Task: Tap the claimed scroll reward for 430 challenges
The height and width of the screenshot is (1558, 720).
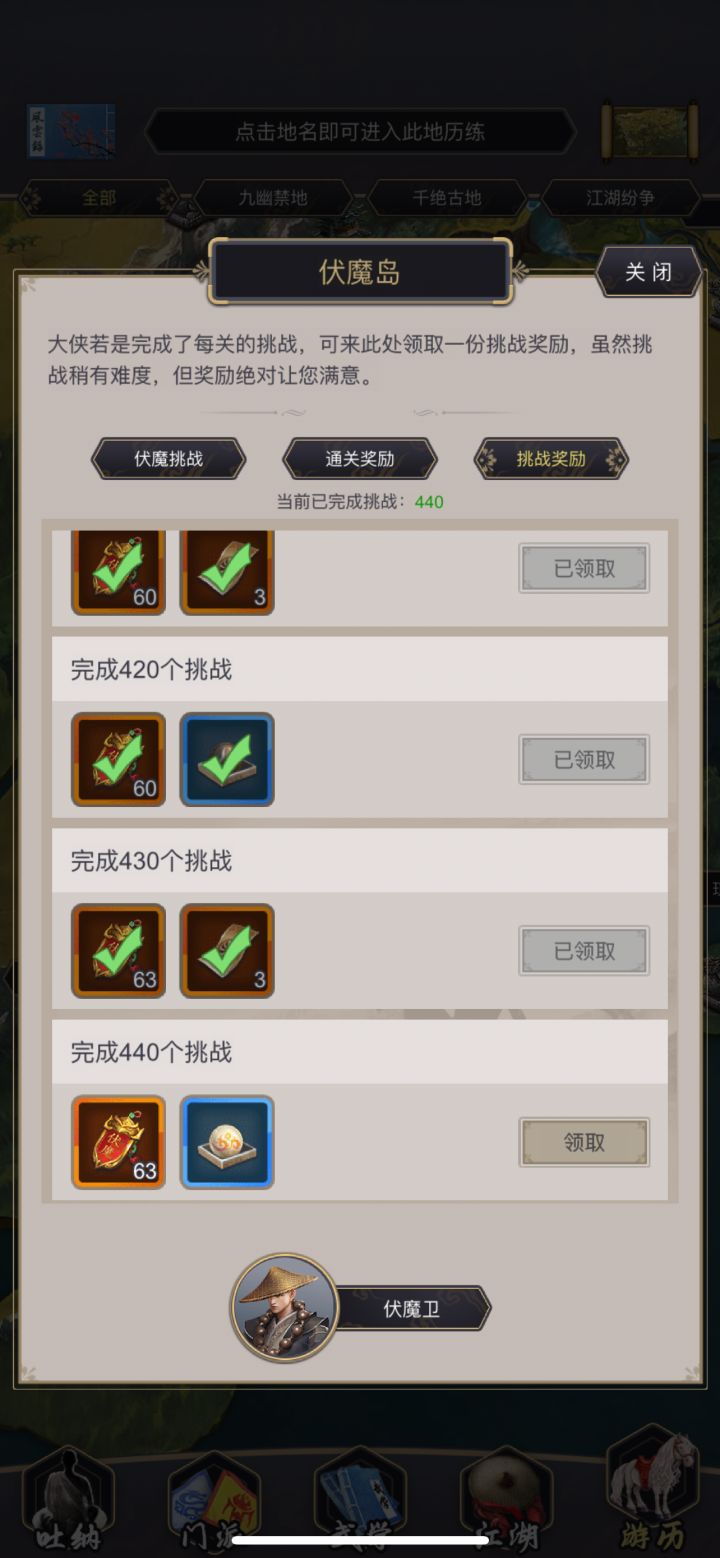Action: click(227, 951)
